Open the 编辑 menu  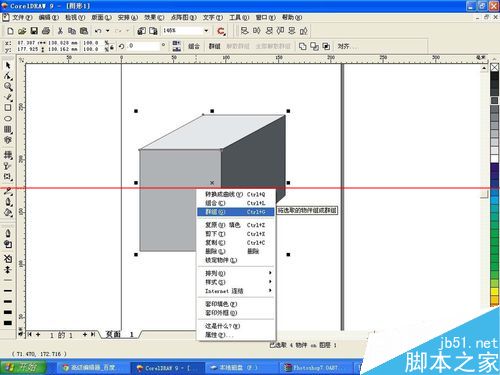click(x=49, y=17)
